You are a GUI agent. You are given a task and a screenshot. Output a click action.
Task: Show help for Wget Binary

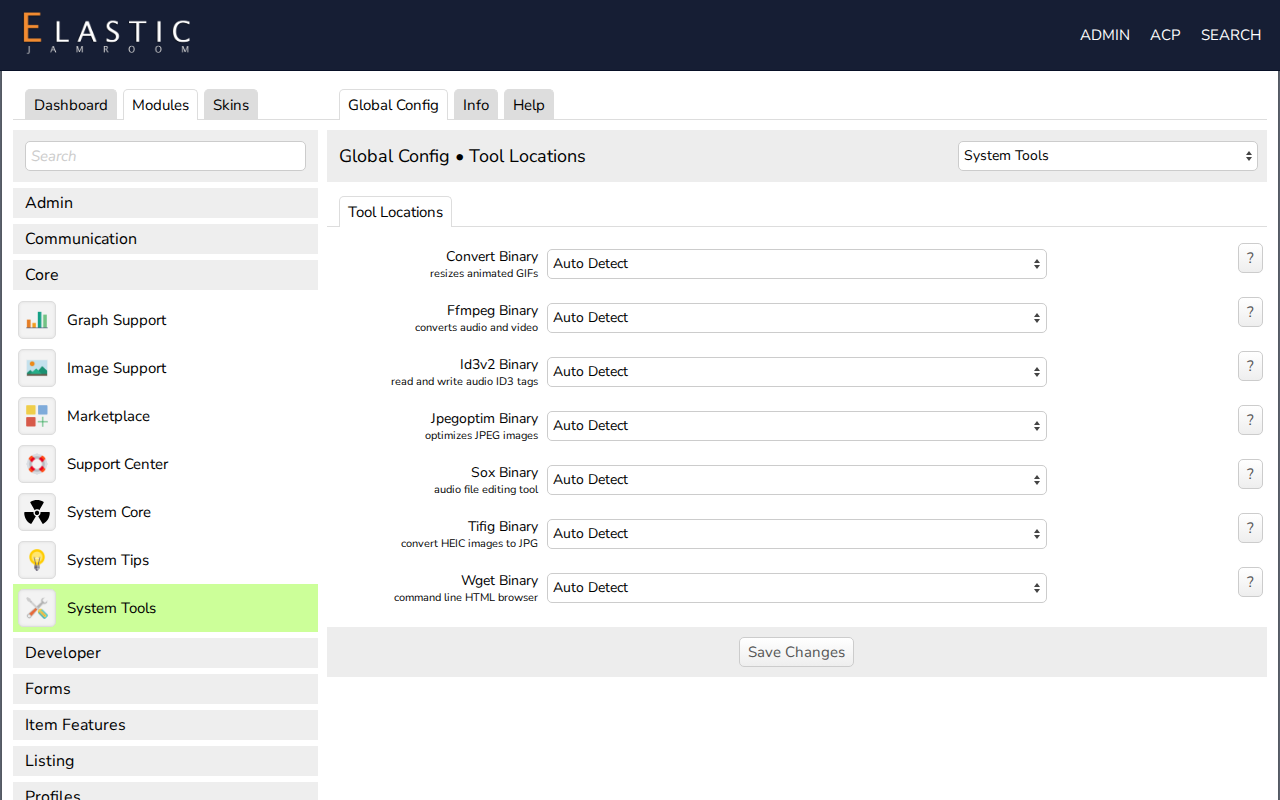pos(1250,582)
